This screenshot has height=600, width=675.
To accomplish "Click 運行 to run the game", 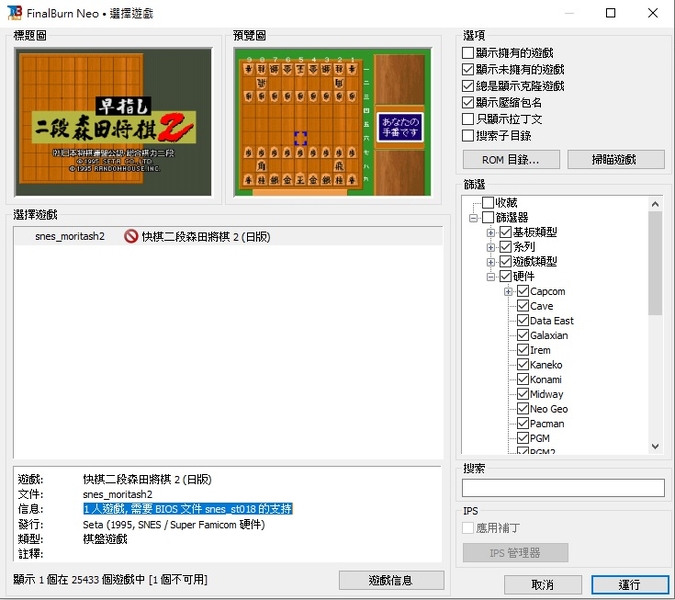I will tap(630, 585).
